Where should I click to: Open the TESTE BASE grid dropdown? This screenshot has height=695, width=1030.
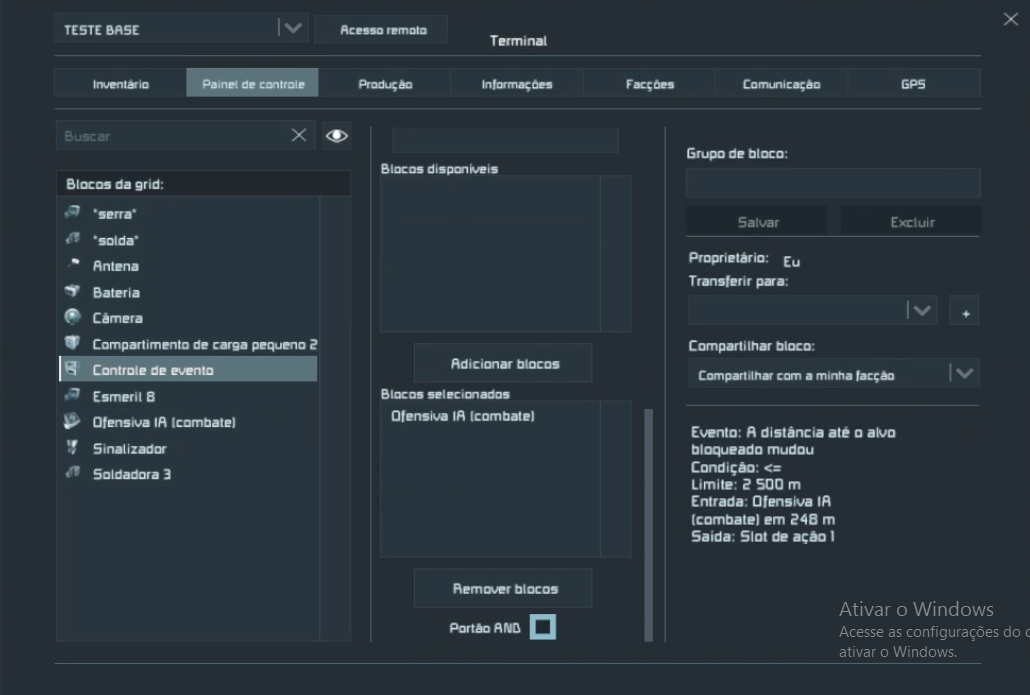click(x=292, y=29)
